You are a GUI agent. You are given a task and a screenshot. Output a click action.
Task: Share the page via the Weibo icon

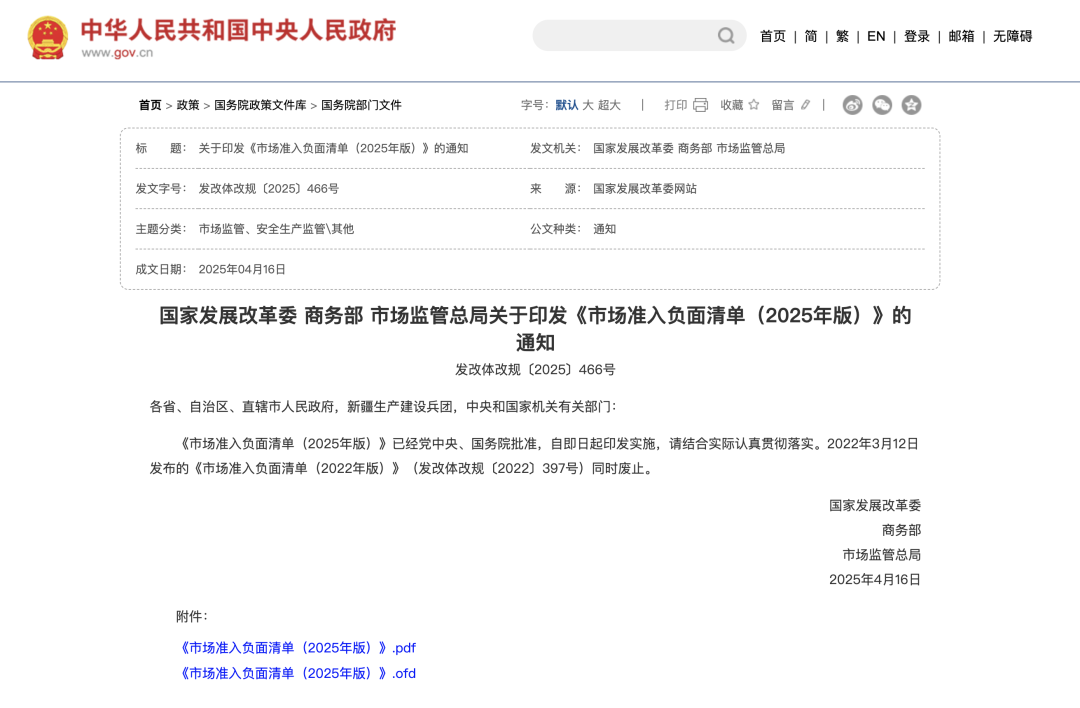point(852,104)
